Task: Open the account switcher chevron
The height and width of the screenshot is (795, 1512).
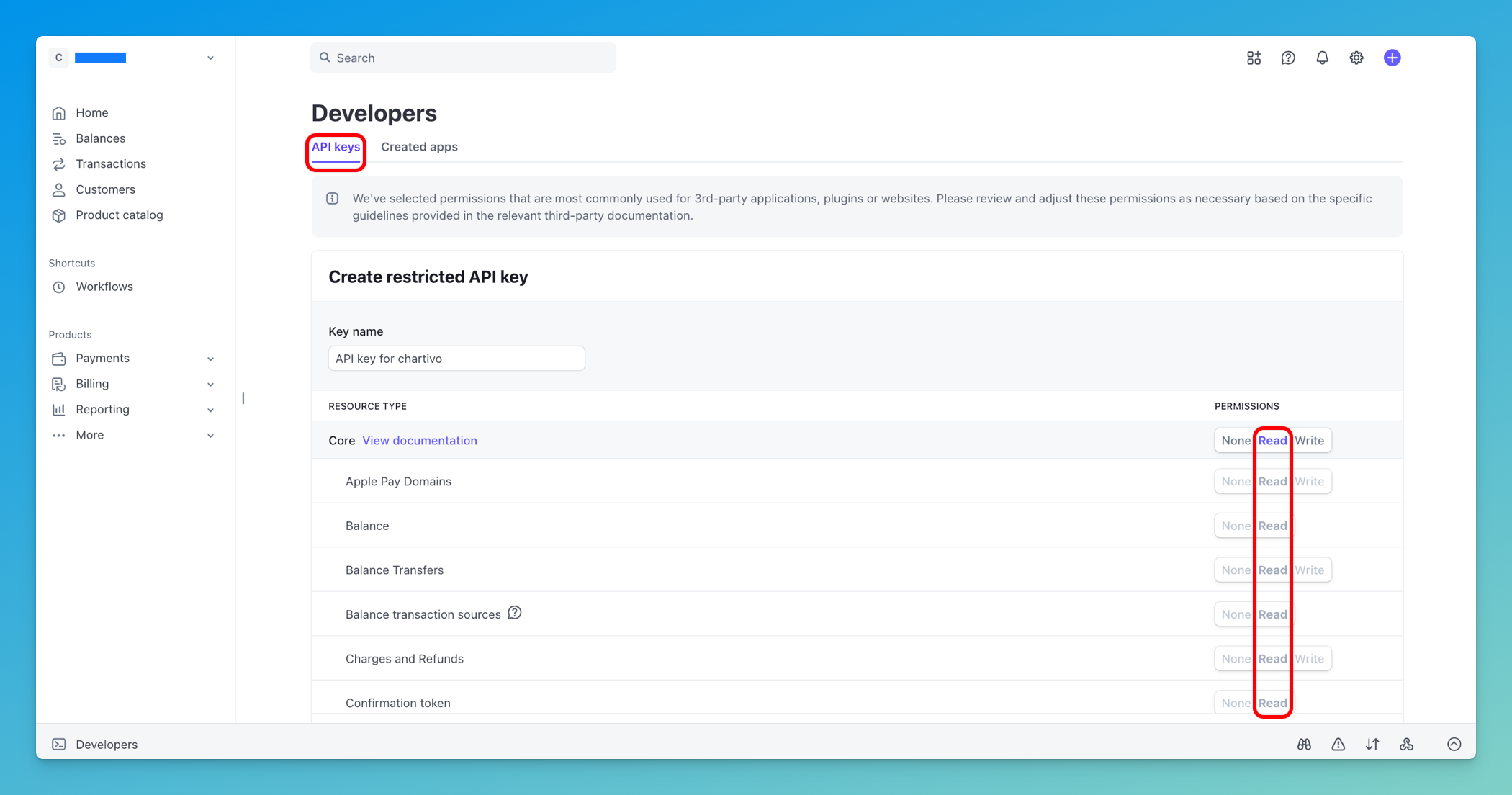Action: tap(210, 58)
